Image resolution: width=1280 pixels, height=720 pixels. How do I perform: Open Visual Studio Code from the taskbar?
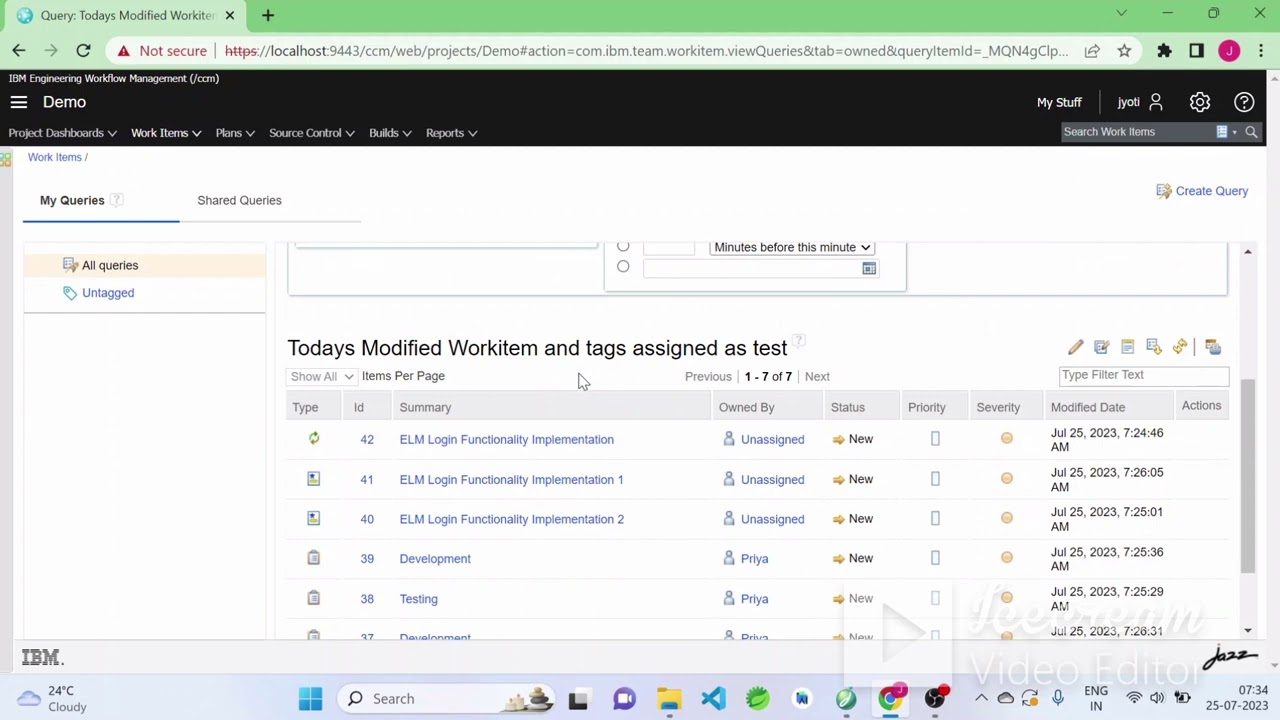point(713,698)
